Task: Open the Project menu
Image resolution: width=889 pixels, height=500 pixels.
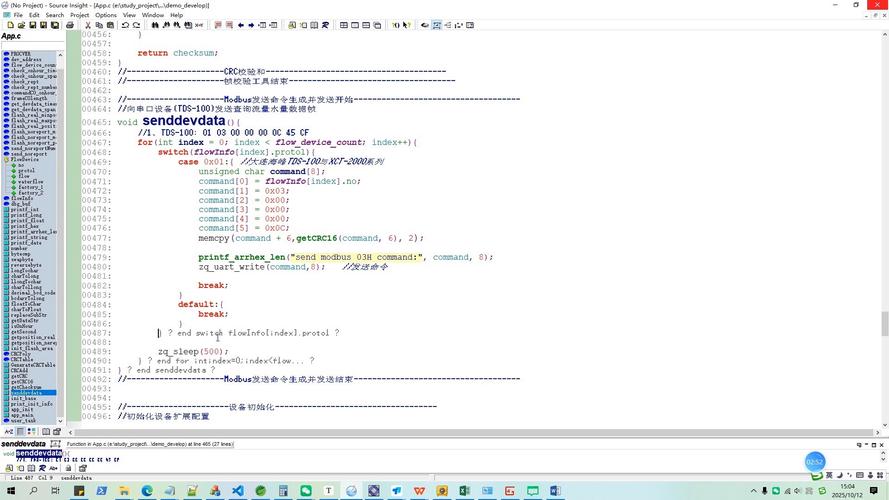Action: [x=79, y=15]
